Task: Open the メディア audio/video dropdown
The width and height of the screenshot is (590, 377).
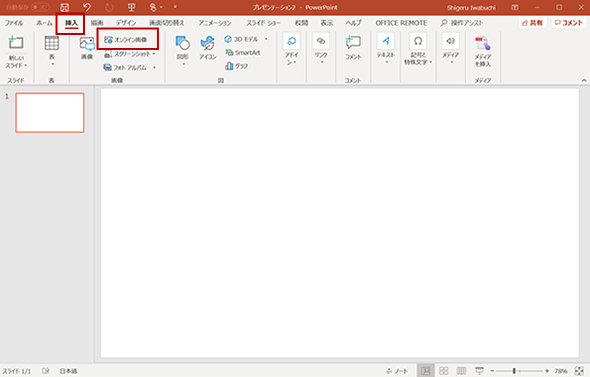Action: 451,49
